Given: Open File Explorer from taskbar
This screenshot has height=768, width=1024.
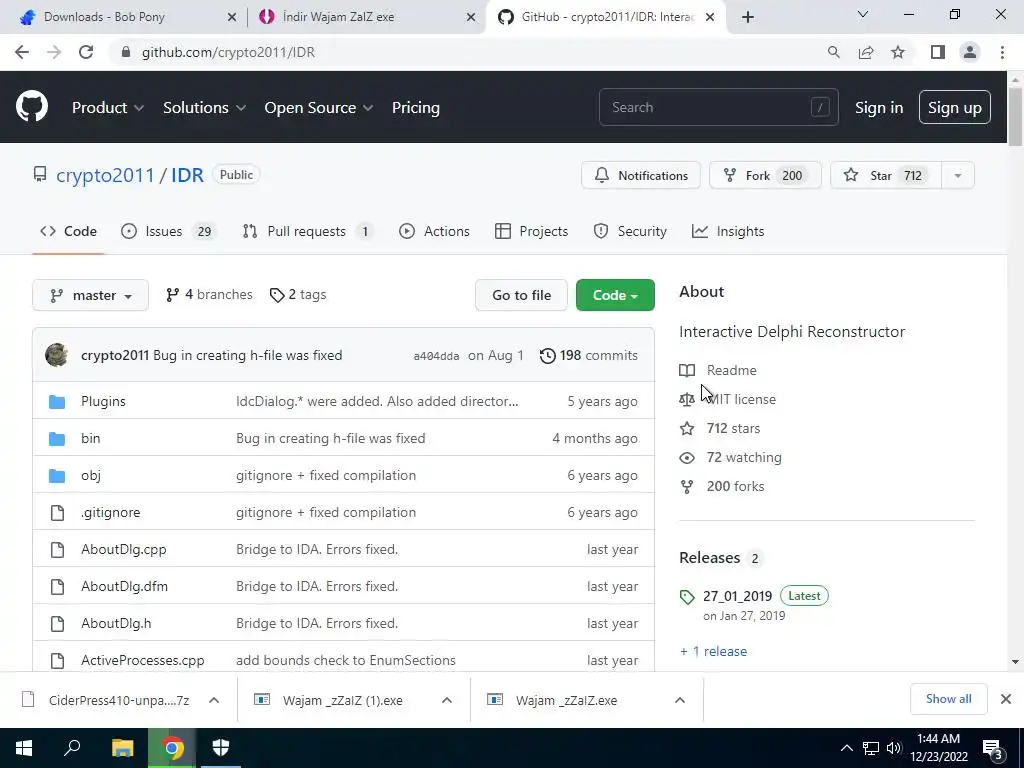Looking at the screenshot, I should pyautogui.click(x=122, y=748).
